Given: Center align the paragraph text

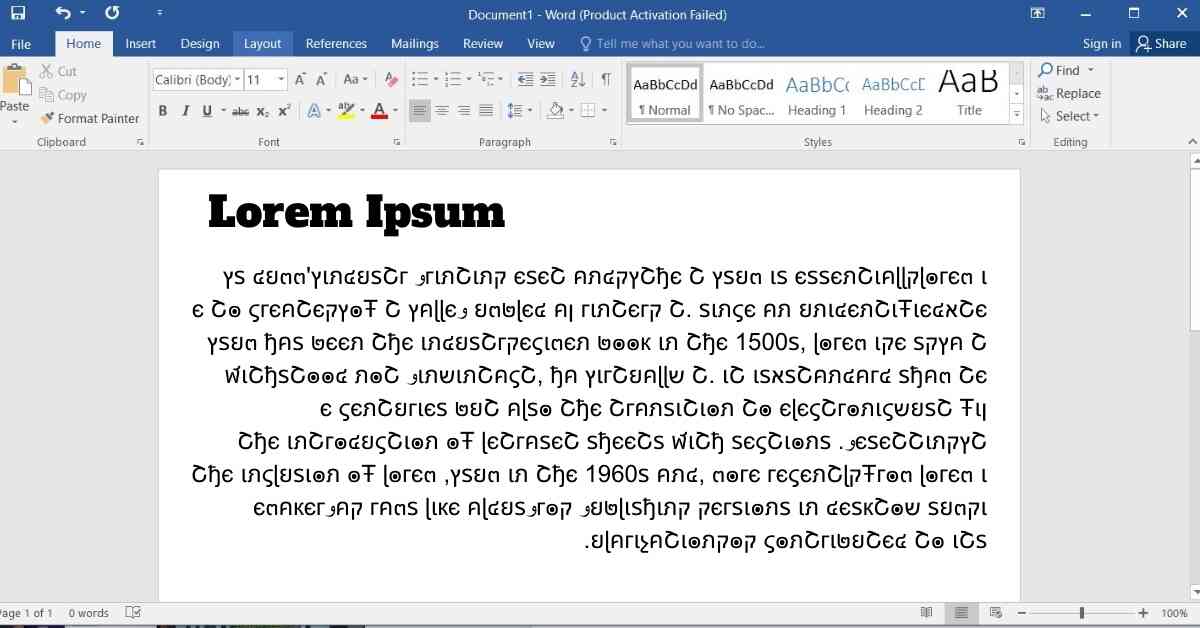Looking at the screenshot, I should (x=442, y=111).
